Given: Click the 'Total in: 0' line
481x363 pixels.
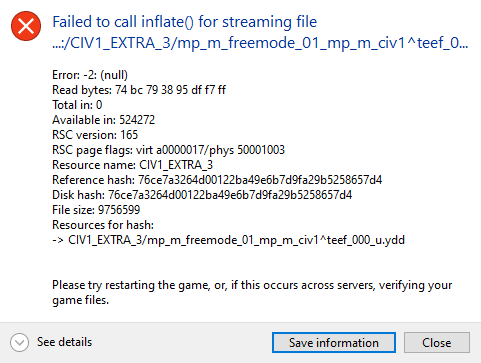Looking at the screenshot, I should click(77, 105).
